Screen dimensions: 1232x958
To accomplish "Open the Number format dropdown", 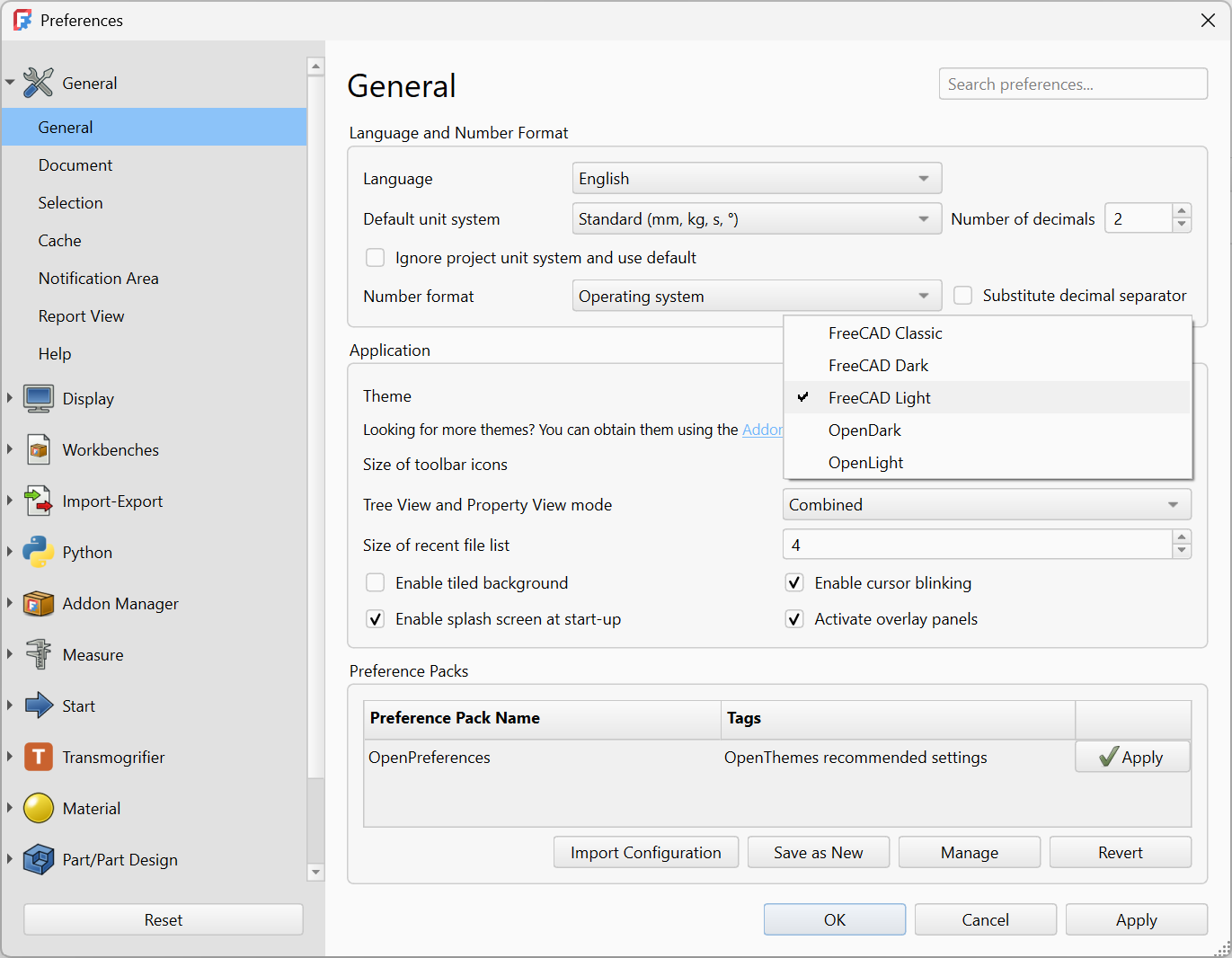I will (x=757, y=297).
